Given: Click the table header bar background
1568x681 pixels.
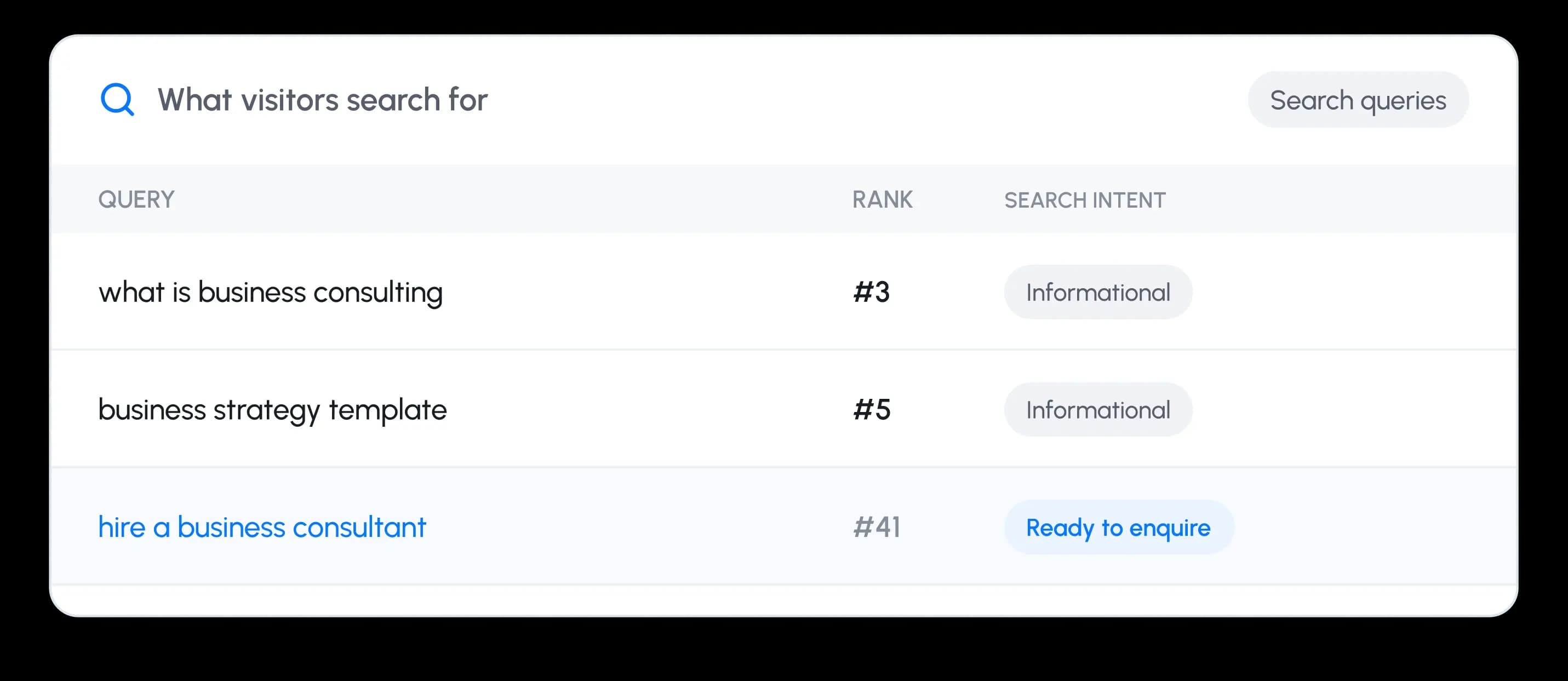Looking at the screenshot, I should [x=783, y=199].
